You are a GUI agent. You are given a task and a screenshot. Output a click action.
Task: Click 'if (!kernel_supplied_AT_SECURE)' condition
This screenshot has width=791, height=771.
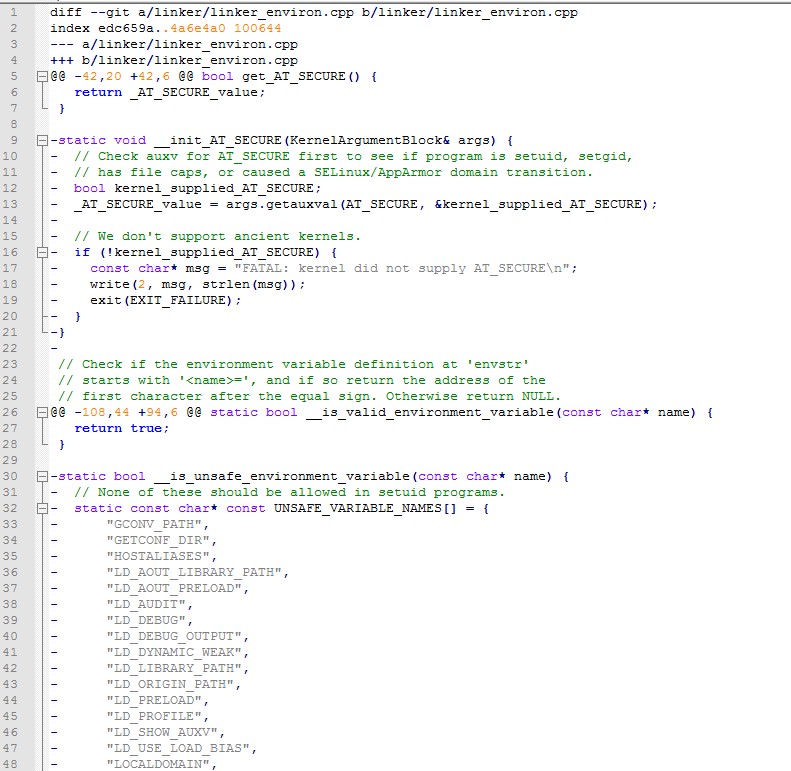pos(197,252)
